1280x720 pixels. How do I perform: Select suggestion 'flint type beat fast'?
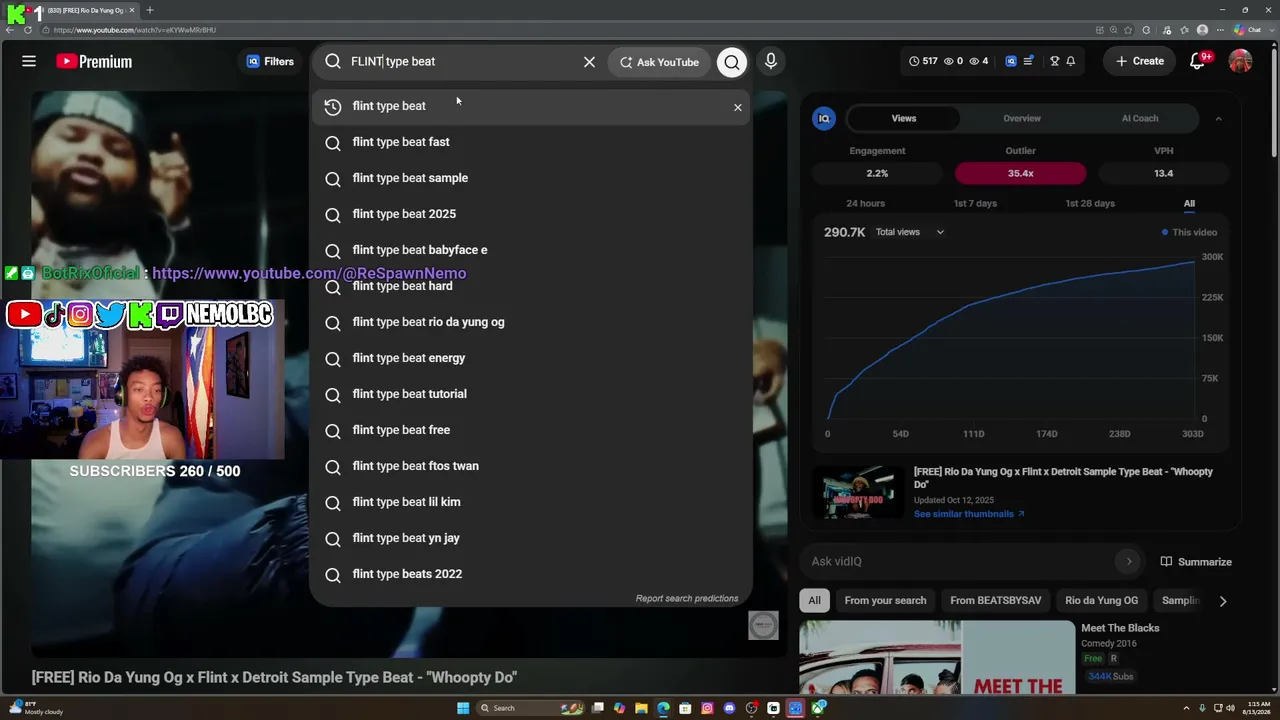[x=531, y=142]
